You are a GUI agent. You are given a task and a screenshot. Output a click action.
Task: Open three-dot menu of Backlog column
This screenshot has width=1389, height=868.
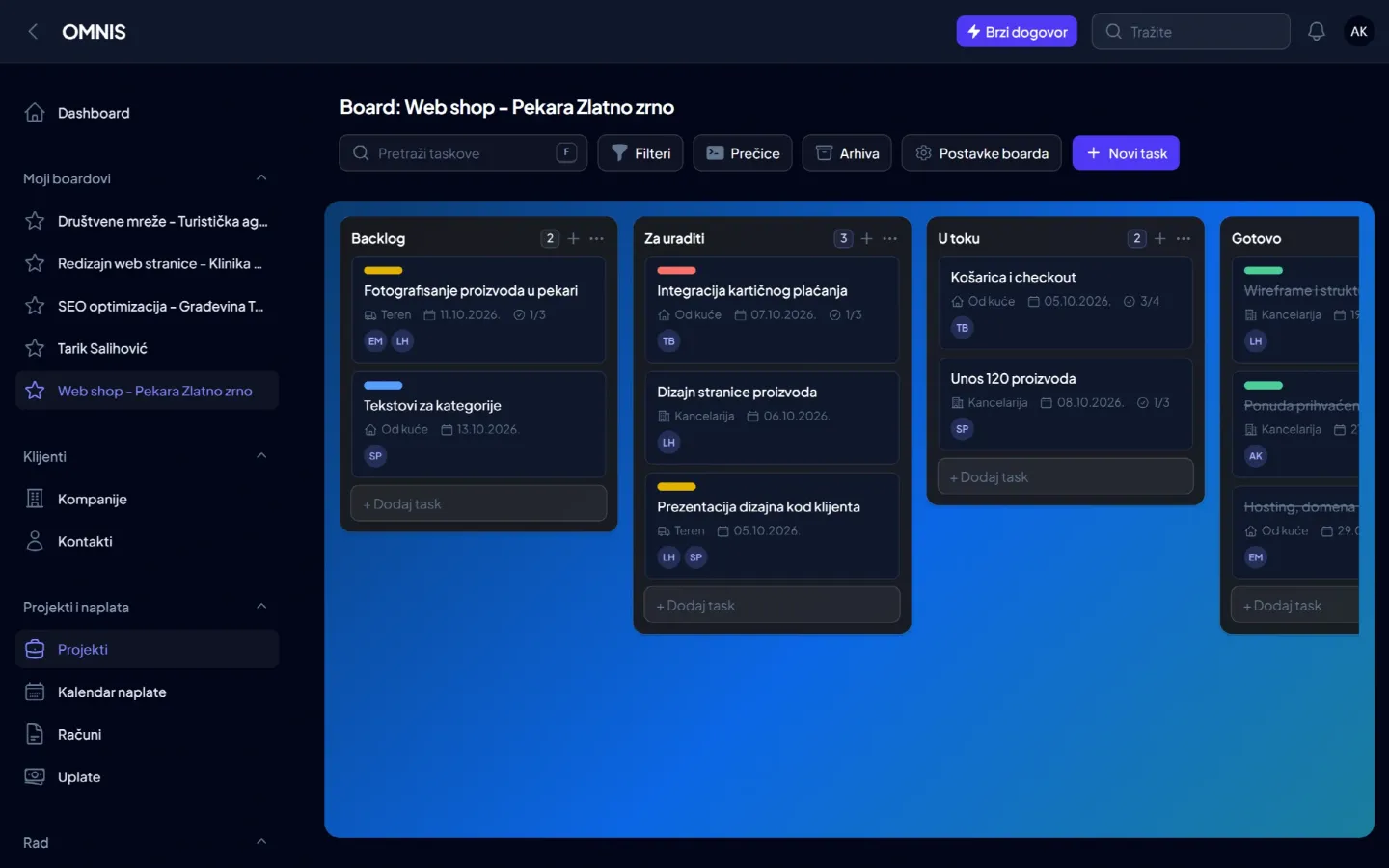597,238
